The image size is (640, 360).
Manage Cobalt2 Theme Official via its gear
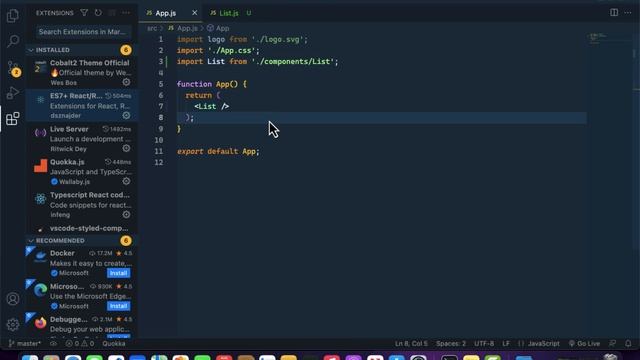pos(127,82)
